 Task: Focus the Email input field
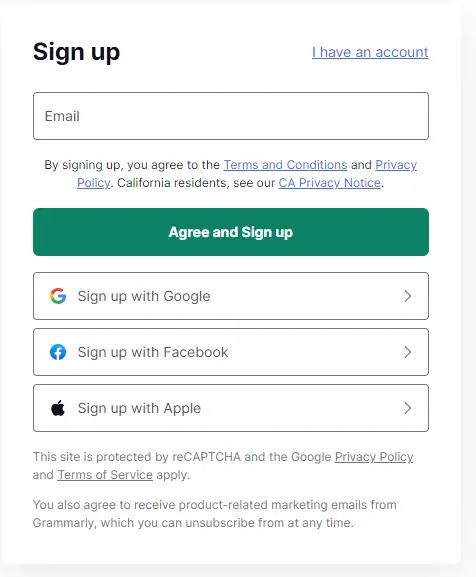tap(231, 116)
